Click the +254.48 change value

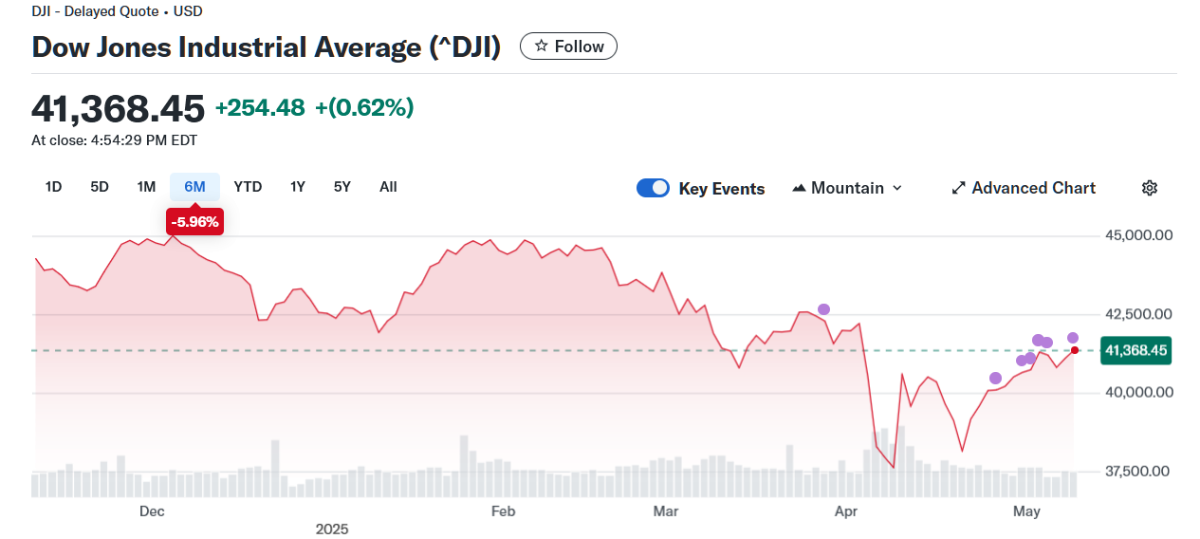(x=260, y=108)
